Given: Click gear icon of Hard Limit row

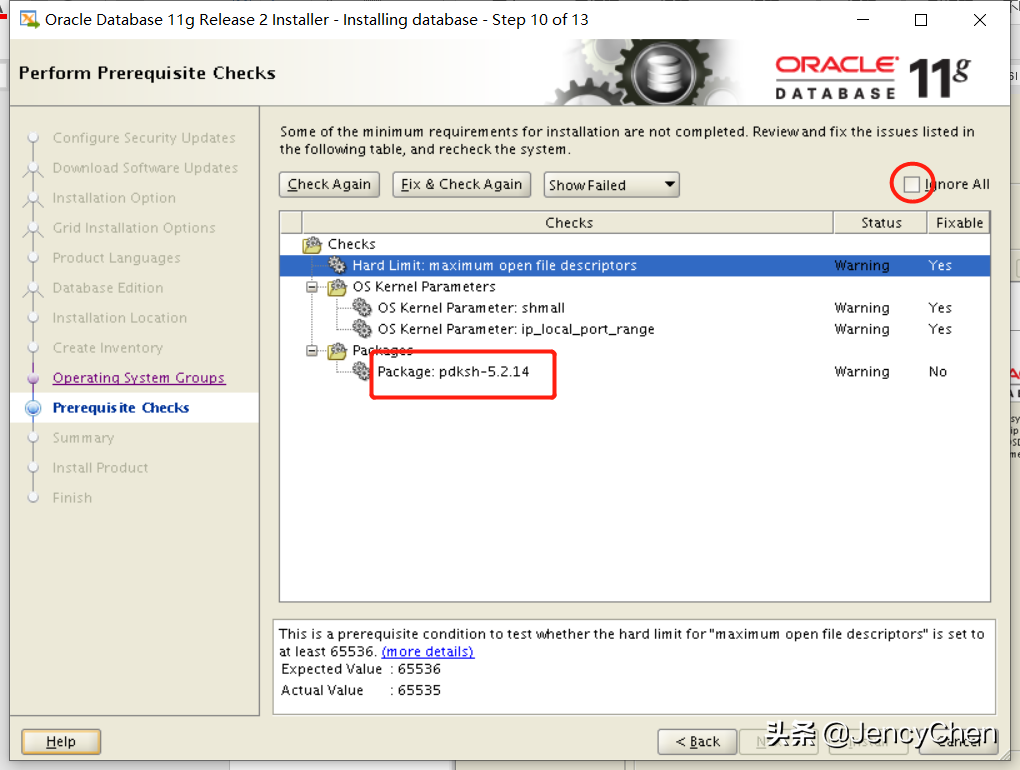Looking at the screenshot, I should tap(337, 265).
